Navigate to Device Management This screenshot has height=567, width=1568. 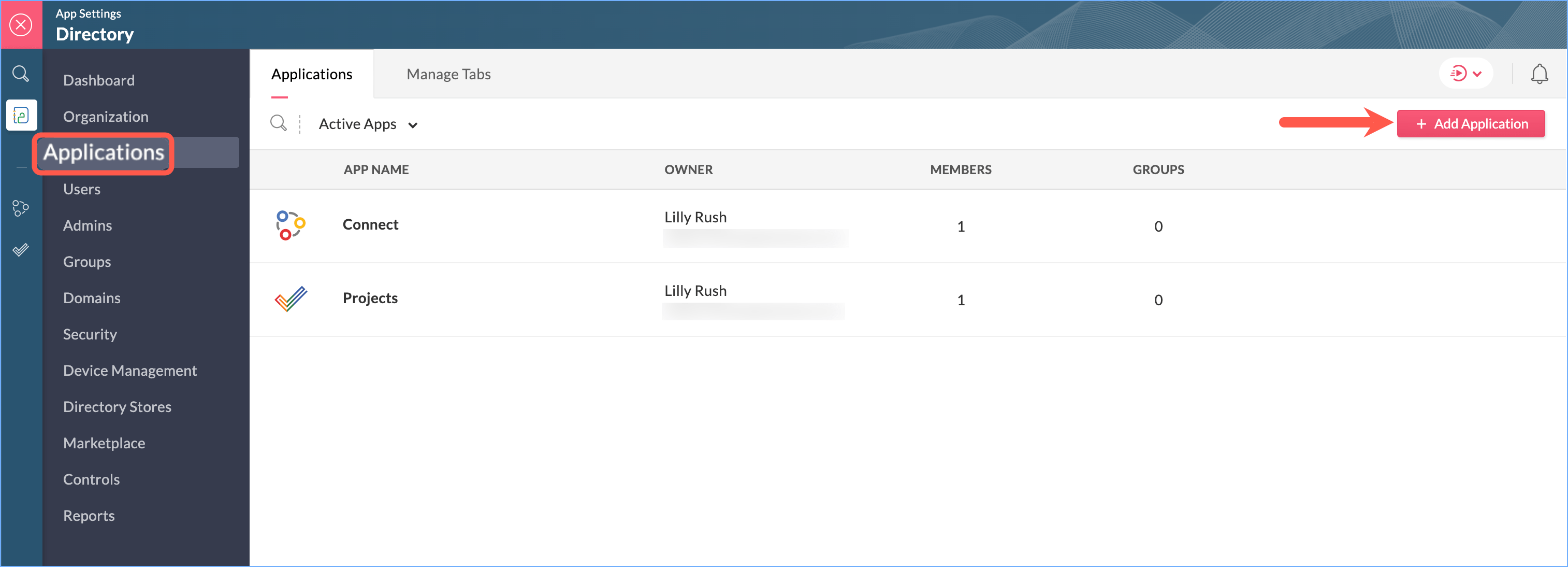point(129,371)
